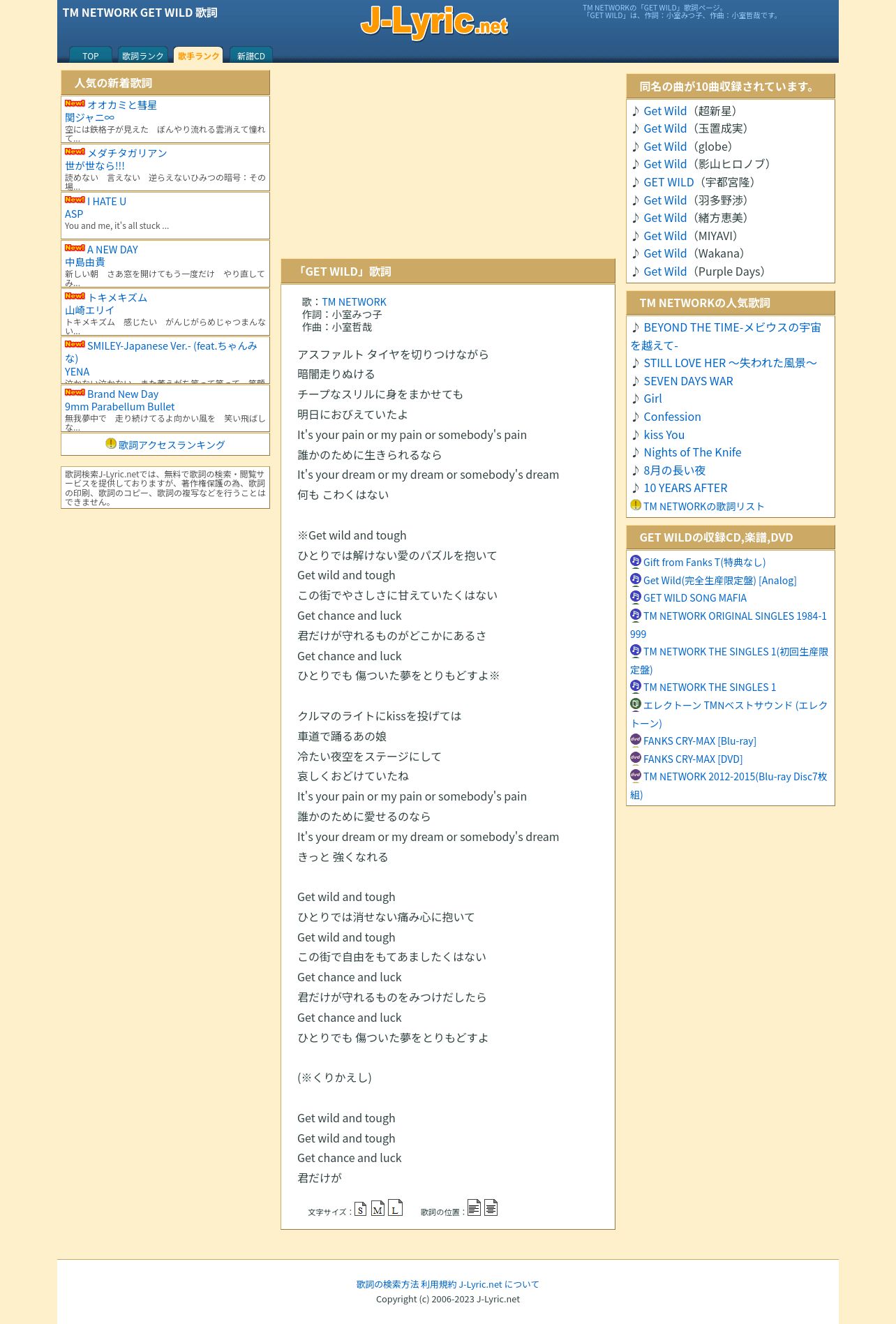Screen dimensions: 896x1324
Task: Click CD icon beside GET WILD SONG MAFIA
Action: (636, 596)
